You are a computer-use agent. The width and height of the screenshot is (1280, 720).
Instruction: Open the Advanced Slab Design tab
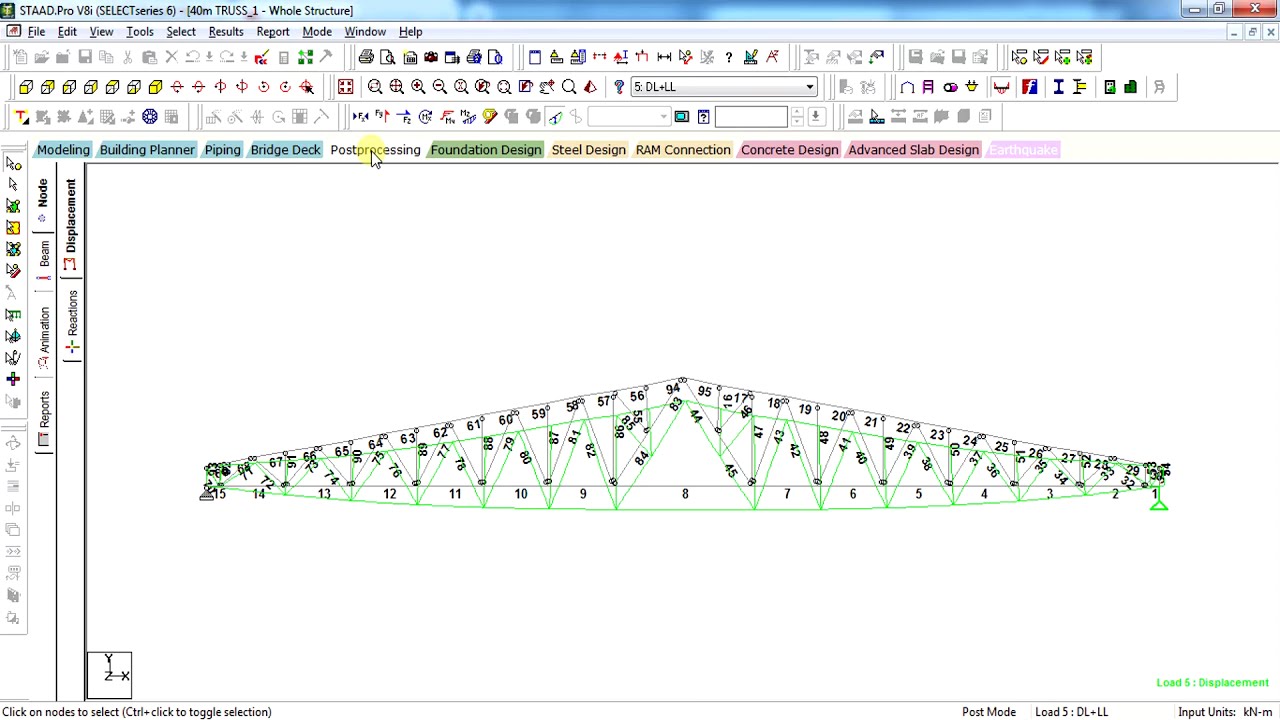click(913, 150)
